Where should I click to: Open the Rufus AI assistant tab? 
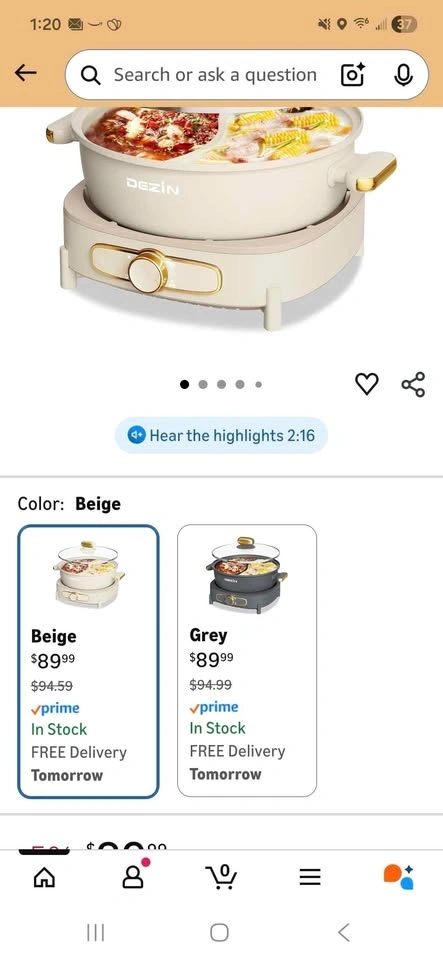399,876
